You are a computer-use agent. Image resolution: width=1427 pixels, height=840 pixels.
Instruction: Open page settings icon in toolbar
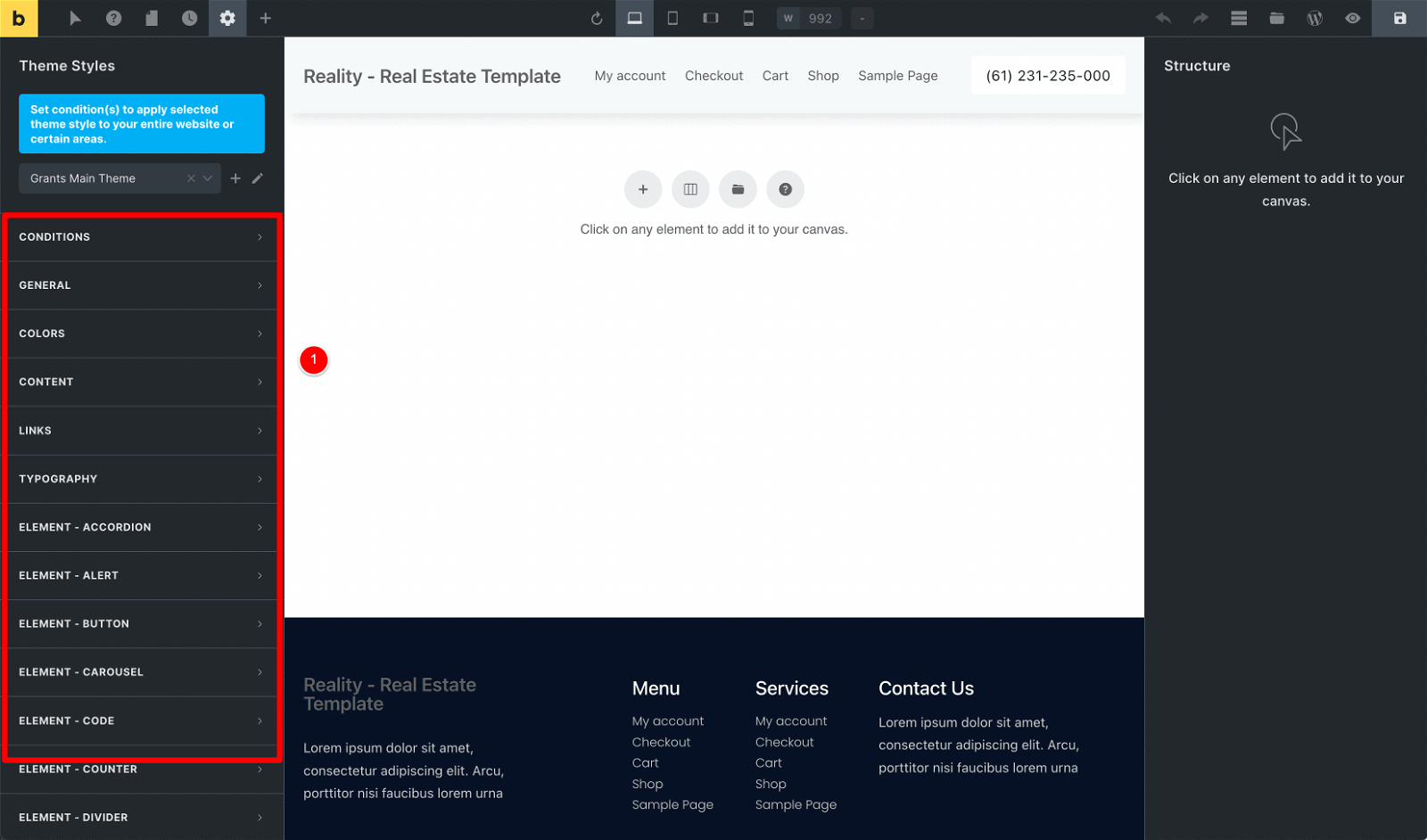pyautogui.click(x=152, y=18)
